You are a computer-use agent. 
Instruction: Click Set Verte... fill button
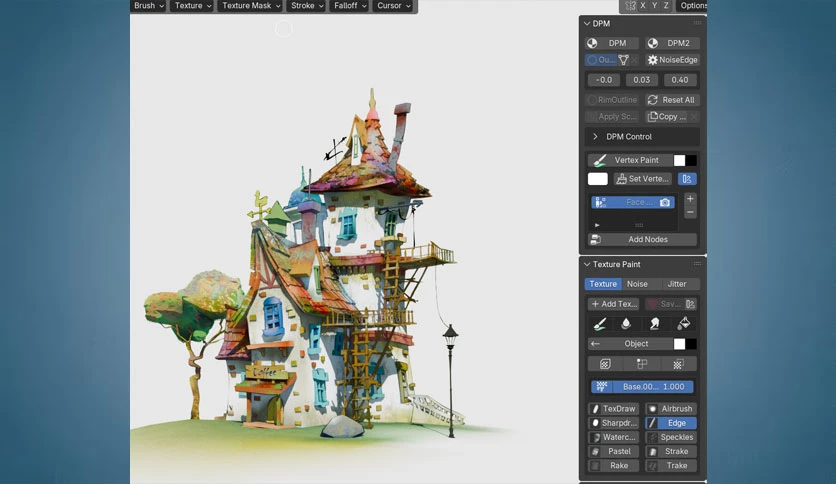[642, 179]
